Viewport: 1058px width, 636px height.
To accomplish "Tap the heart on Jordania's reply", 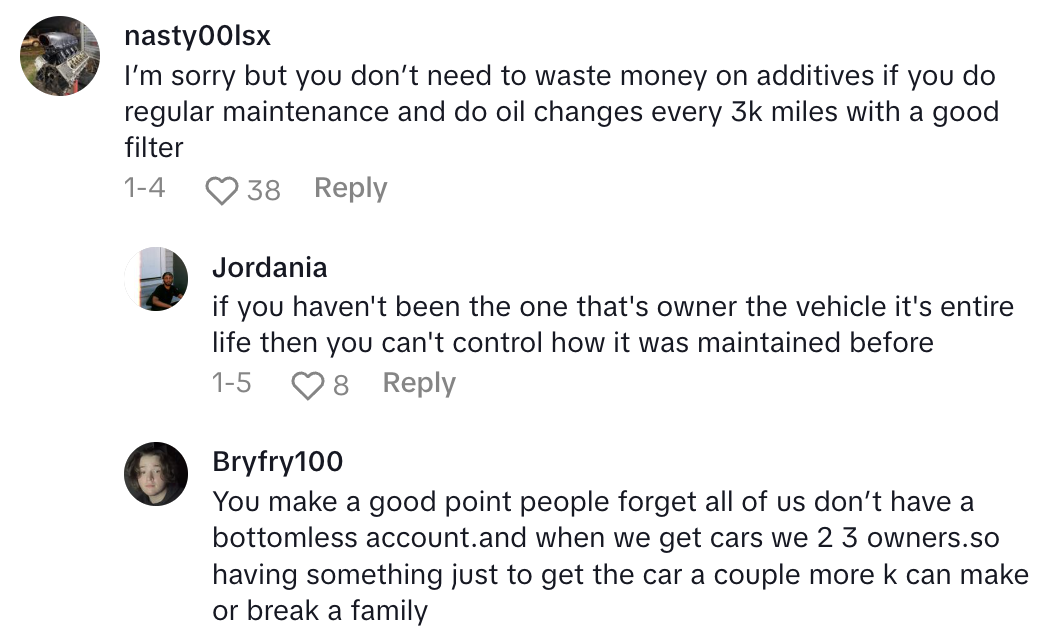I will 308,384.
